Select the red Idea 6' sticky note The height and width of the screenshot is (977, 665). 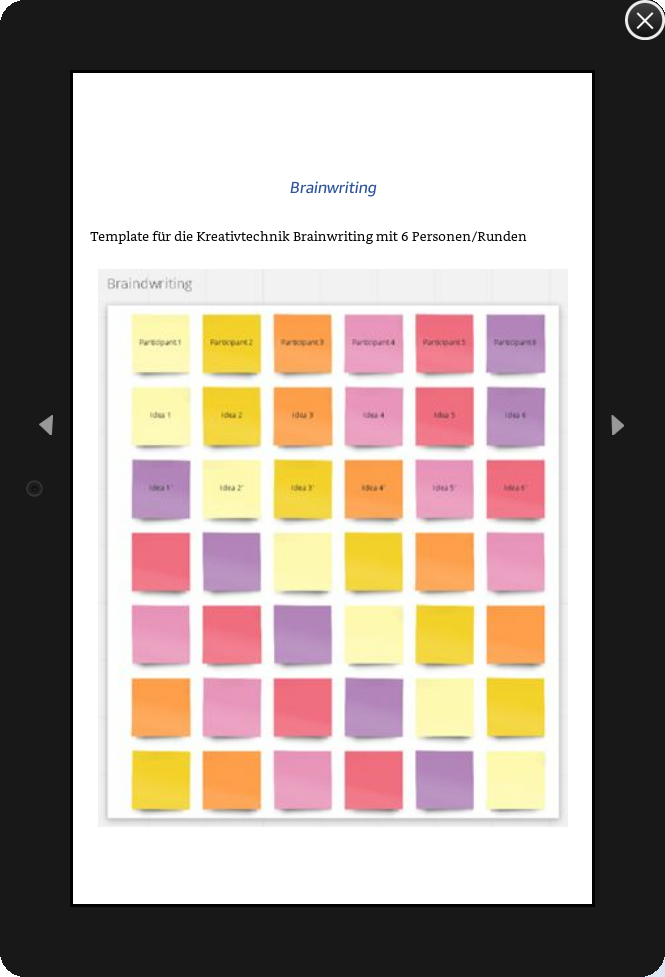515,489
